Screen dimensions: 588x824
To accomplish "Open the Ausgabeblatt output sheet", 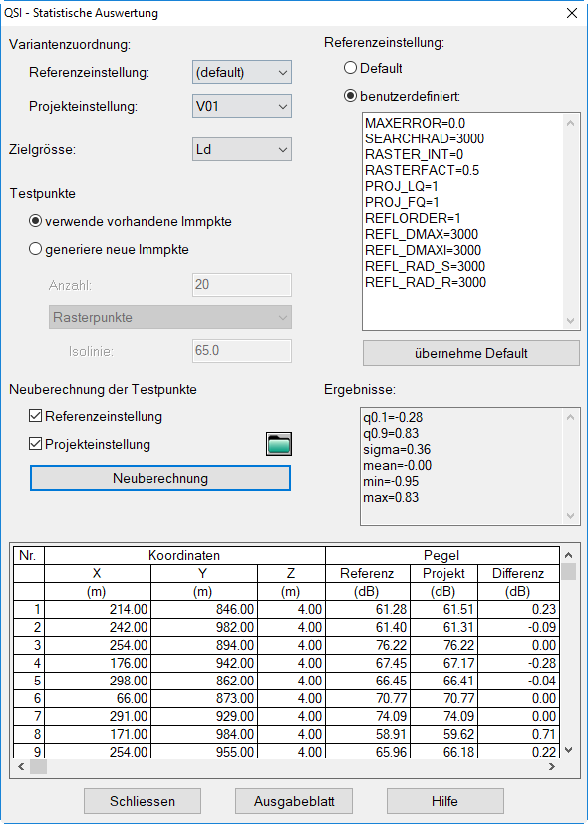I will pos(294,801).
